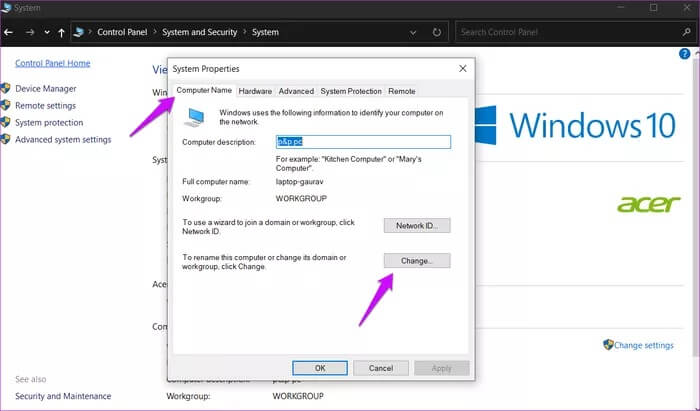Confirm with the OK button
Image resolution: width=700 pixels, height=411 pixels.
(320, 368)
